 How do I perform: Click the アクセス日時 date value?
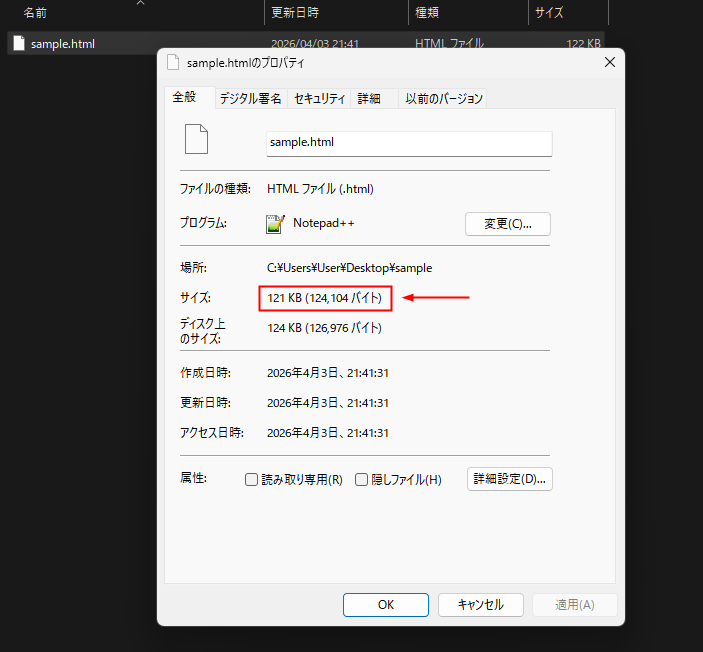(x=328, y=433)
